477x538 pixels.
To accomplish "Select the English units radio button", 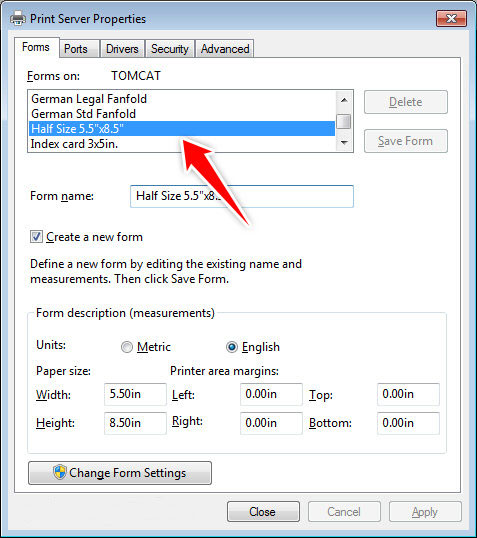I will pos(232,347).
